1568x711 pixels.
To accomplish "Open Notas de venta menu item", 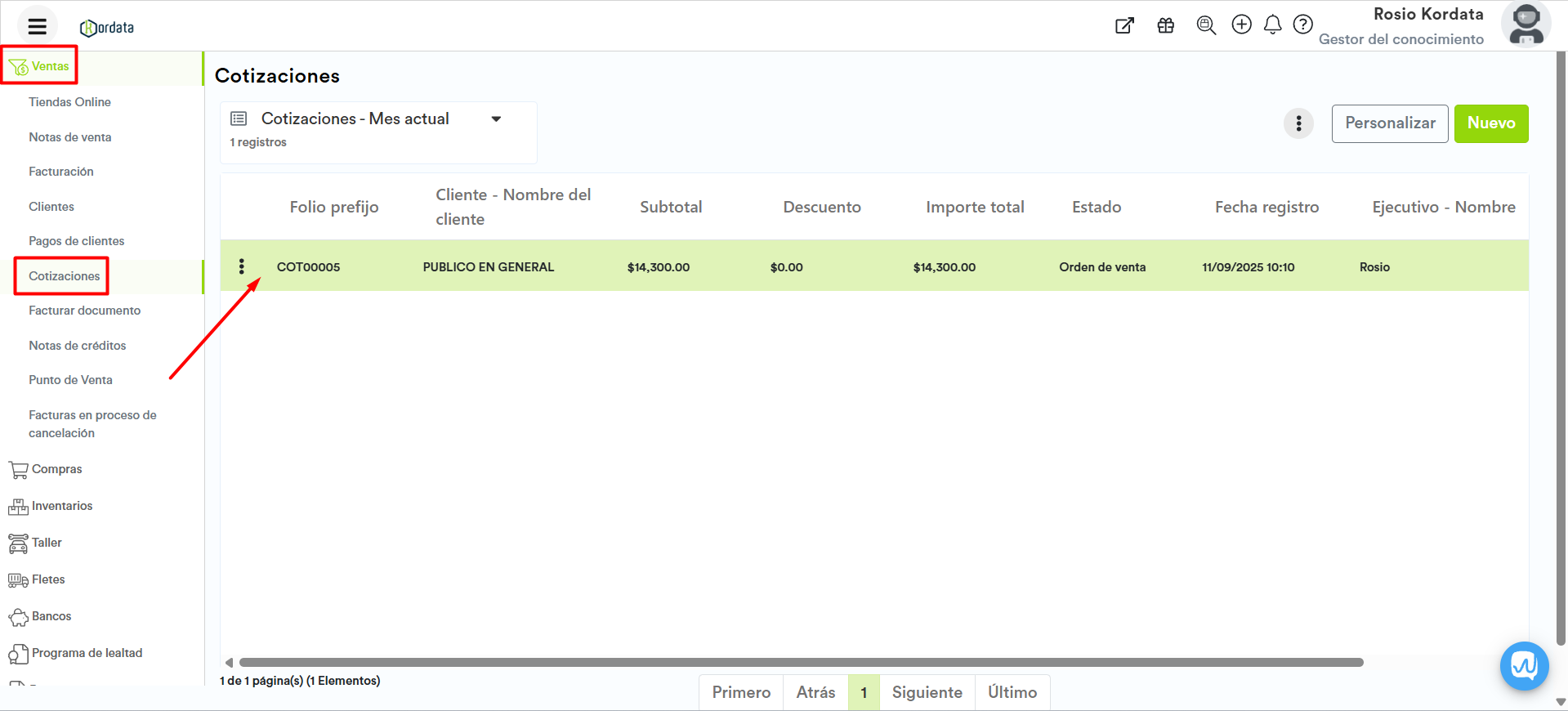I will tap(70, 137).
